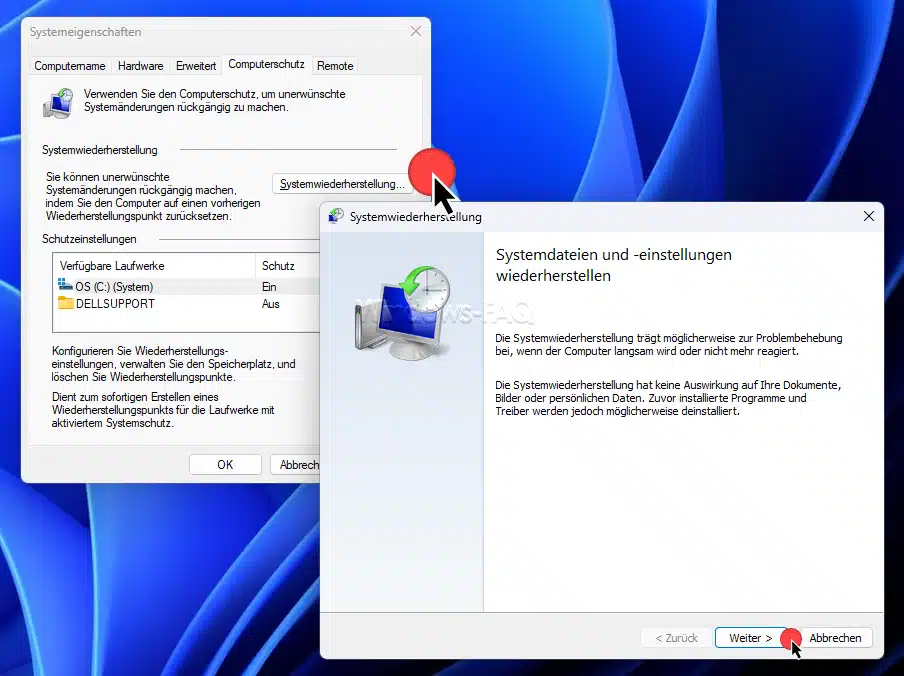
Task: Click the Computerschutz monitor icon
Action: pos(58,103)
